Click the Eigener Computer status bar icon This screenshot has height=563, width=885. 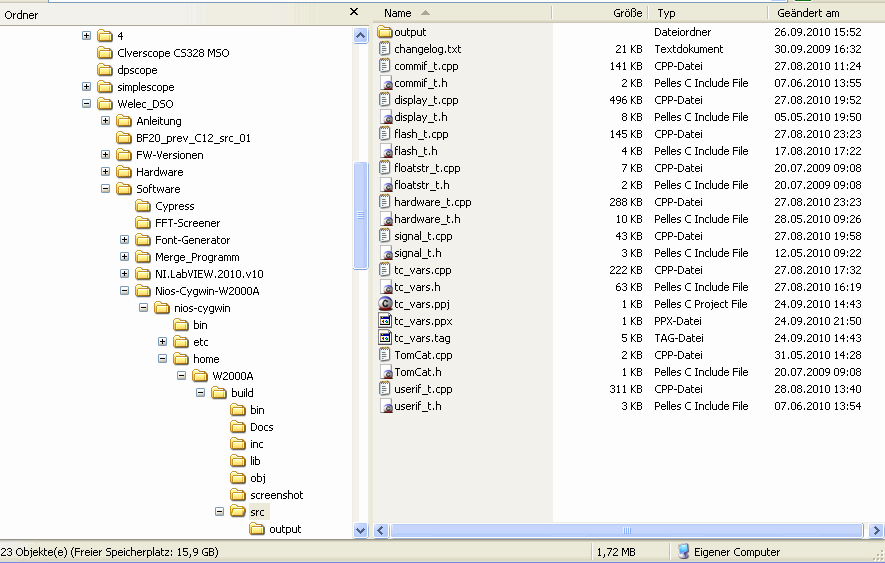pos(684,552)
